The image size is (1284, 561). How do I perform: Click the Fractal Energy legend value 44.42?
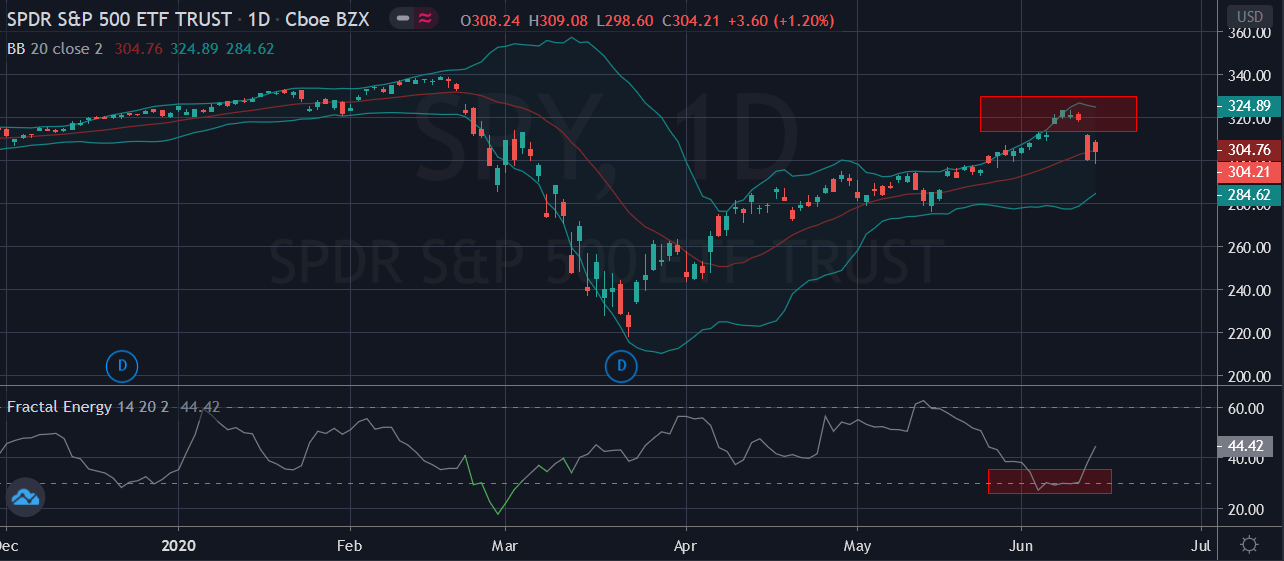coord(202,407)
